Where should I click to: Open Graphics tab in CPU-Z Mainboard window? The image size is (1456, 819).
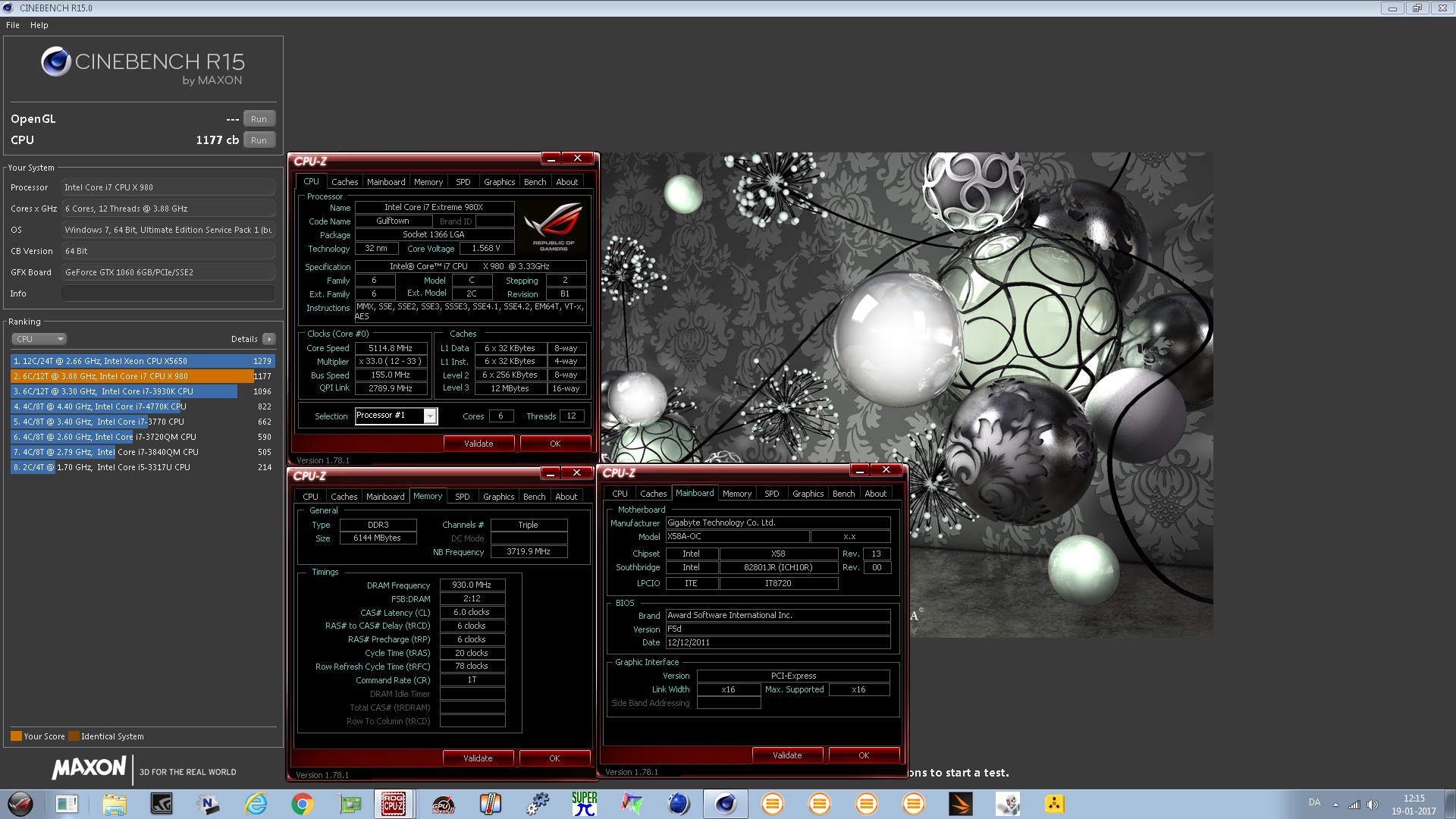pyautogui.click(x=808, y=494)
